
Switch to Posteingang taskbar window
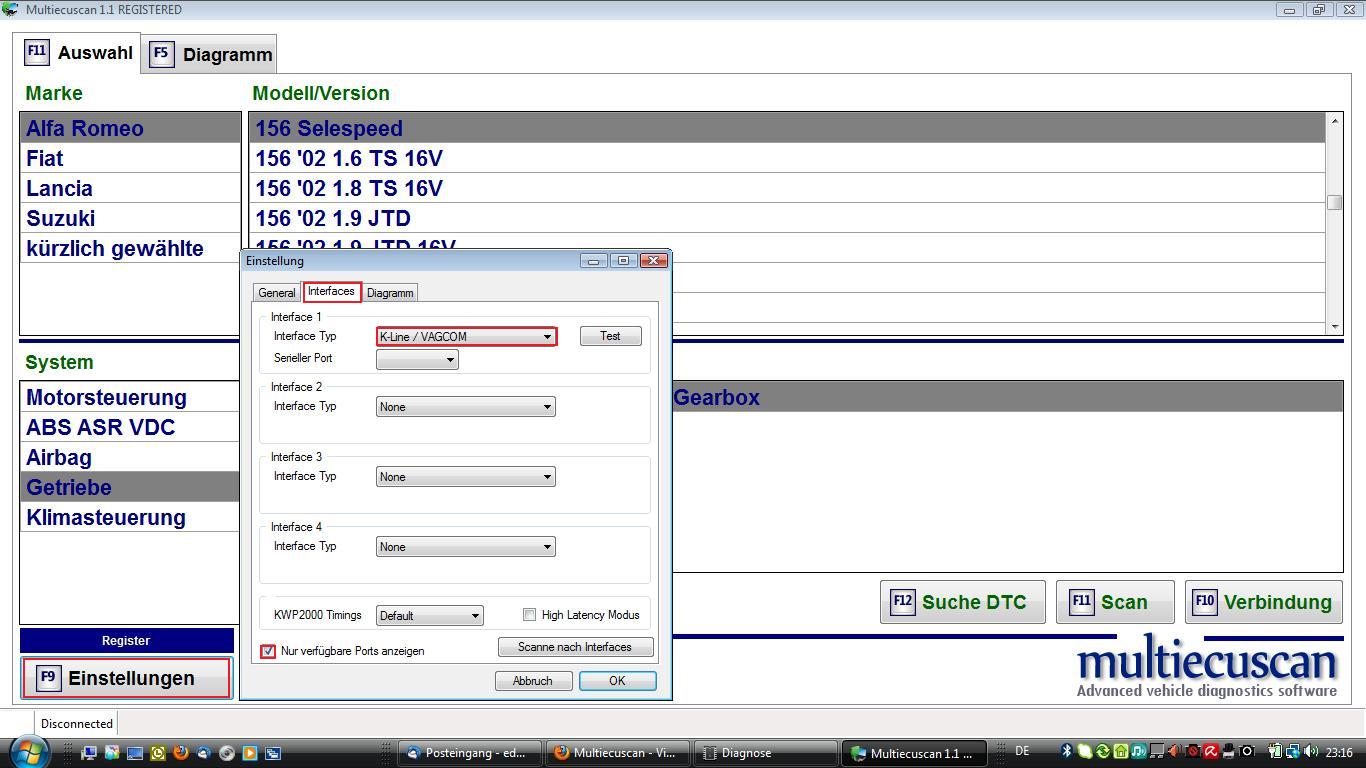pos(470,753)
